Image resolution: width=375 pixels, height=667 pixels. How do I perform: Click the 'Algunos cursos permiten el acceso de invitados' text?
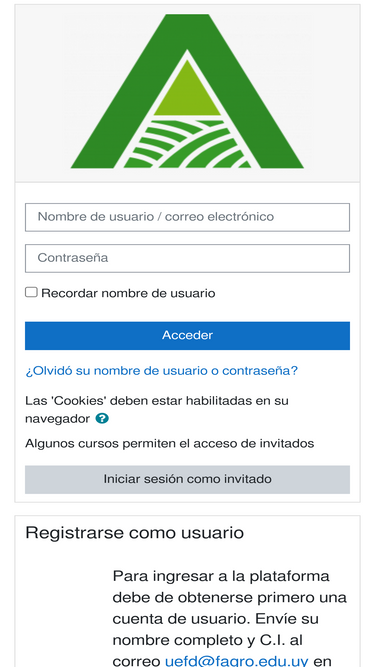[170, 444]
